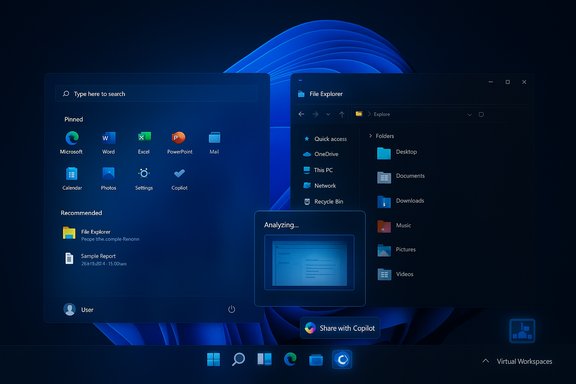Open the Pictures folder
This screenshot has height=384, width=576.
click(x=396, y=250)
